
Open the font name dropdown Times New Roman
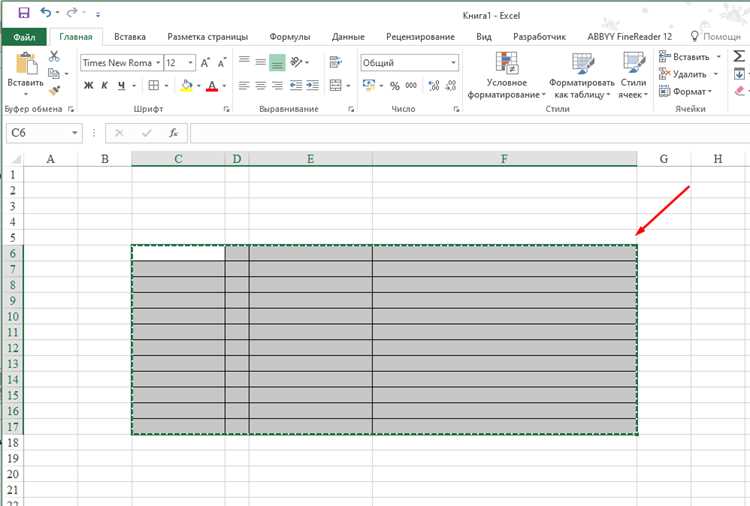click(x=158, y=63)
